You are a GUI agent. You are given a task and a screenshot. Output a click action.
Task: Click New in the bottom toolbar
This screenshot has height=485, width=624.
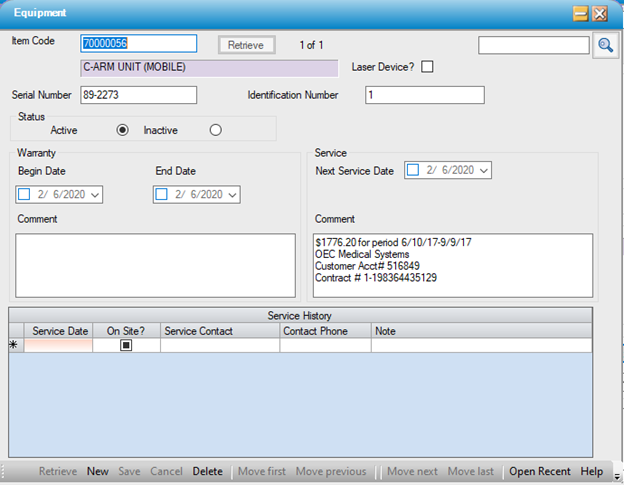pyautogui.click(x=97, y=471)
